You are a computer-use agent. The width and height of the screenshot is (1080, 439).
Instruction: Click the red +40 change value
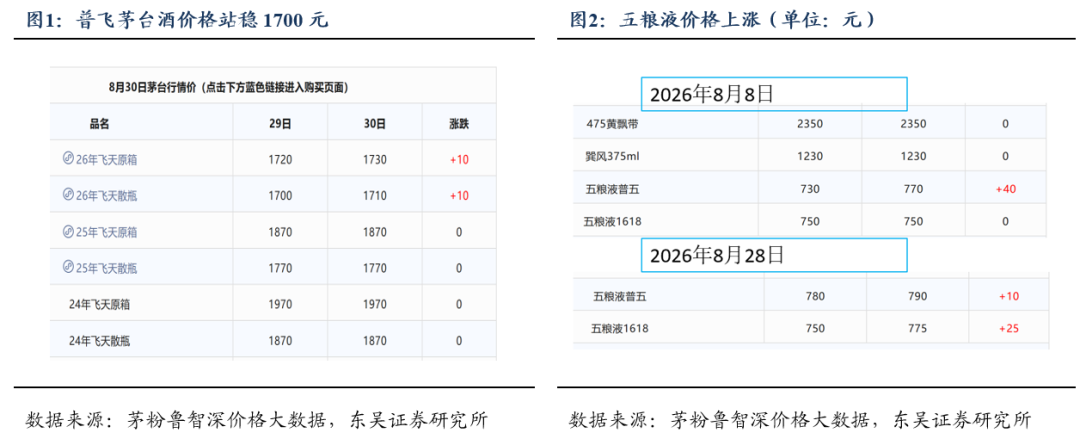coord(1006,189)
